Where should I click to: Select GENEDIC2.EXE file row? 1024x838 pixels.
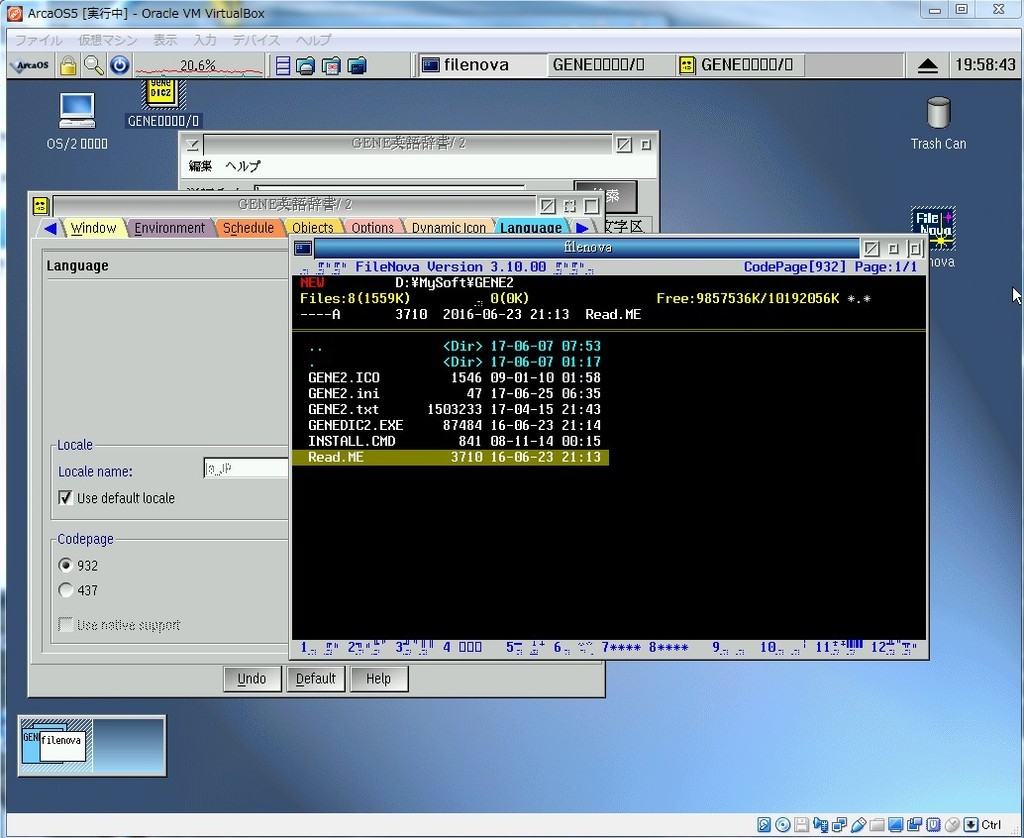(x=451, y=425)
